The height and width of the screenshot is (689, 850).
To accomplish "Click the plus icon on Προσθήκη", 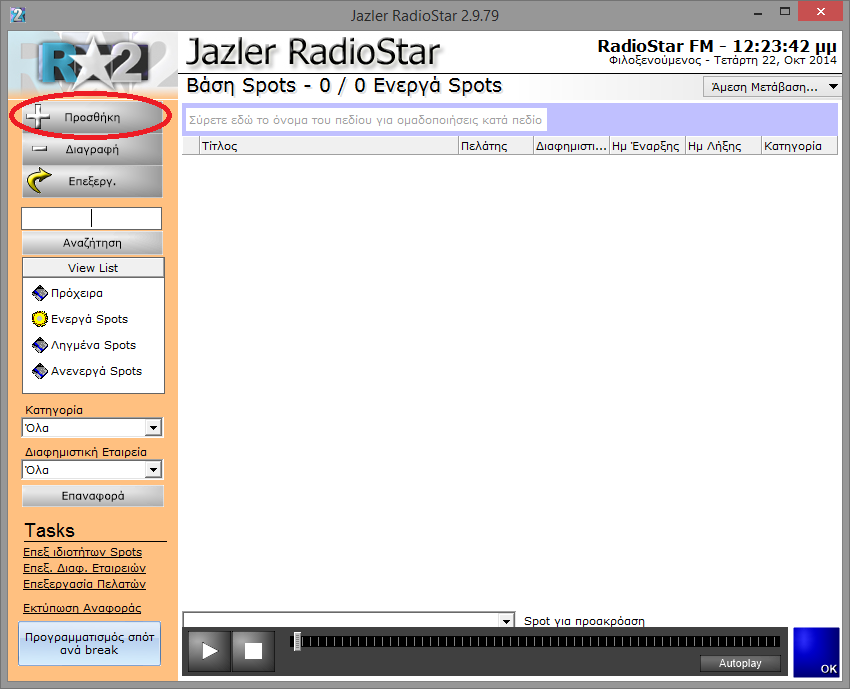I will pos(38,116).
